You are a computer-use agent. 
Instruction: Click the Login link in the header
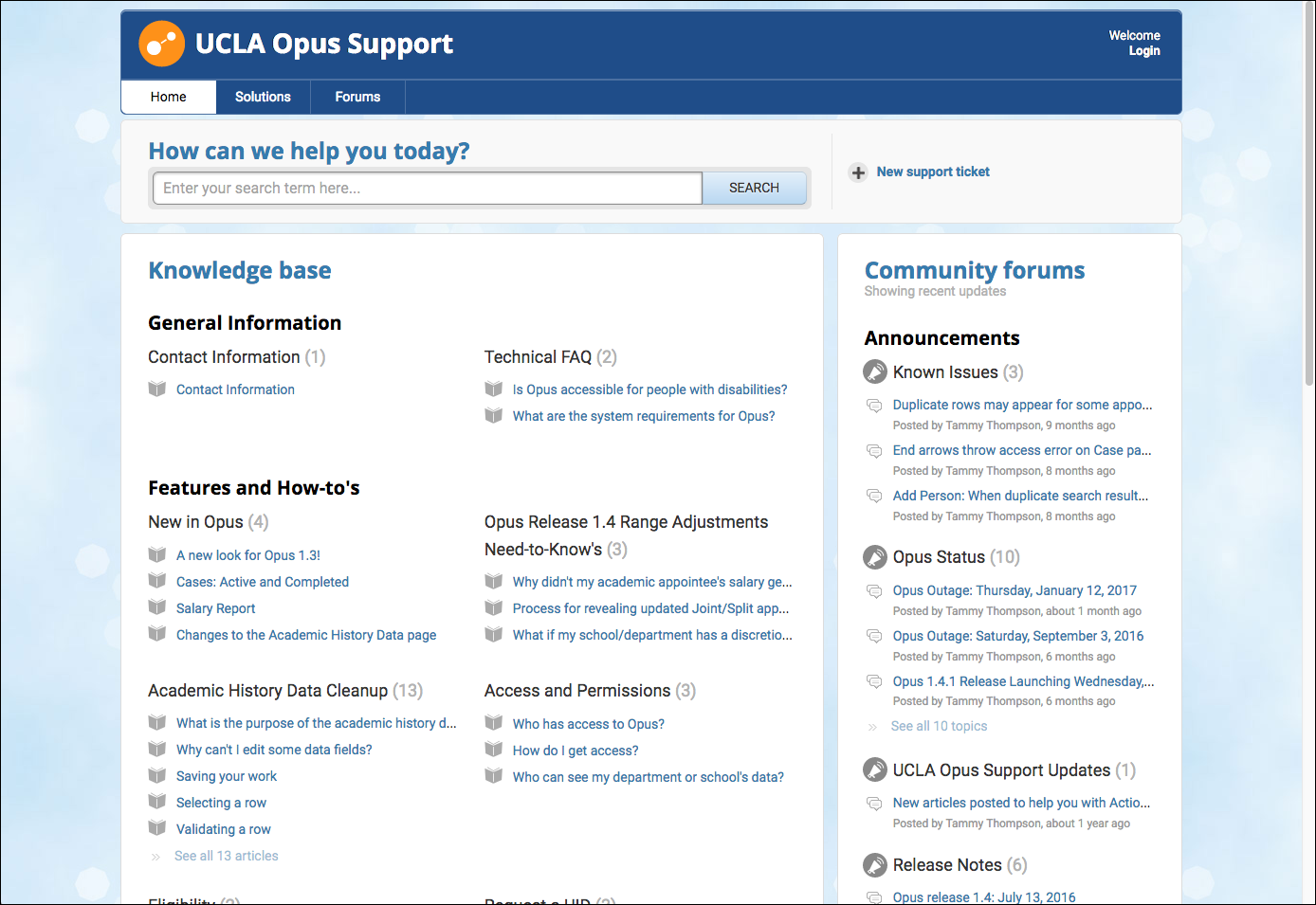[x=1144, y=51]
